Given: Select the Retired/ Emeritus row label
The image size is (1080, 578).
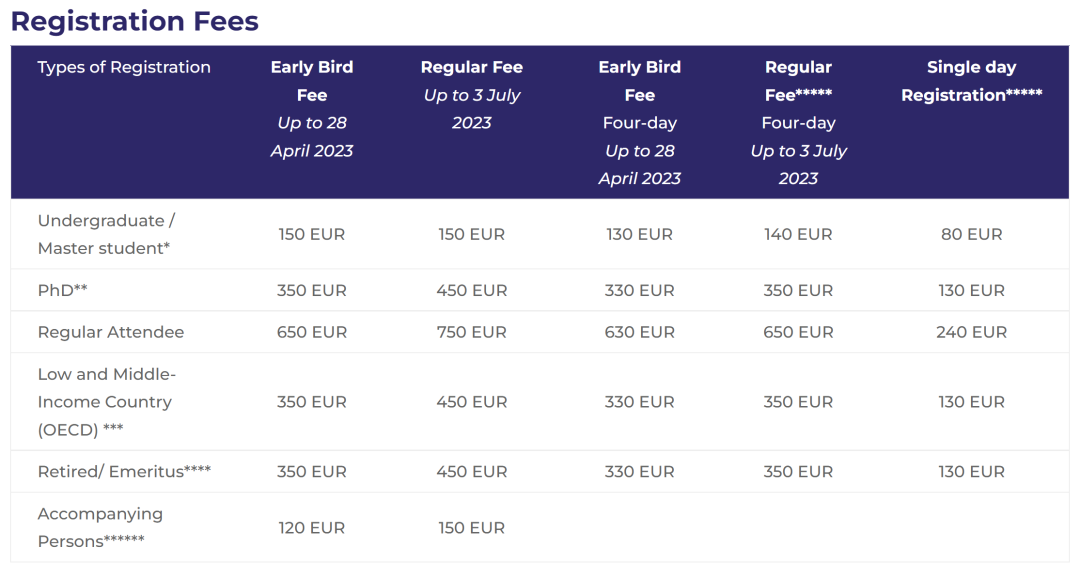Looking at the screenshot, I should pos(124,472).
